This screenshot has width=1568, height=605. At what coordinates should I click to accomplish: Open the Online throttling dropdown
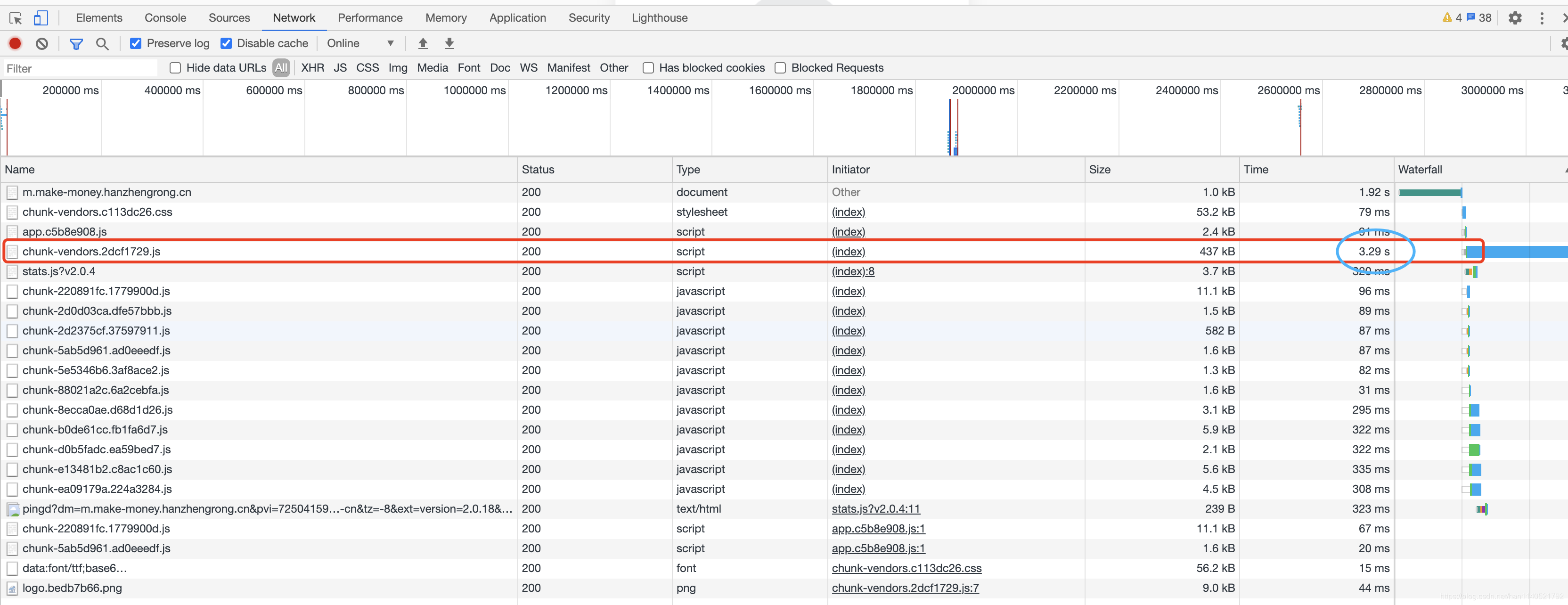click(360, 43)
